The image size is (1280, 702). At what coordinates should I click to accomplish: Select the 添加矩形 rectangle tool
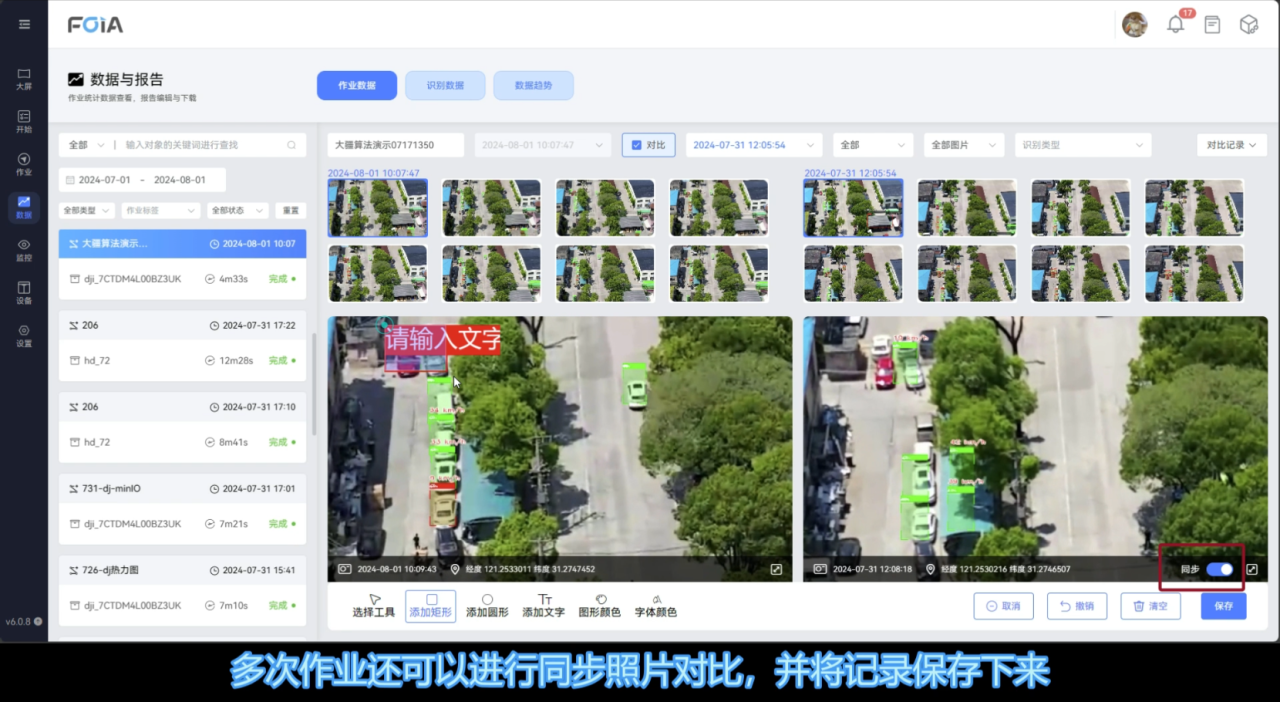[x=430, y=606]
